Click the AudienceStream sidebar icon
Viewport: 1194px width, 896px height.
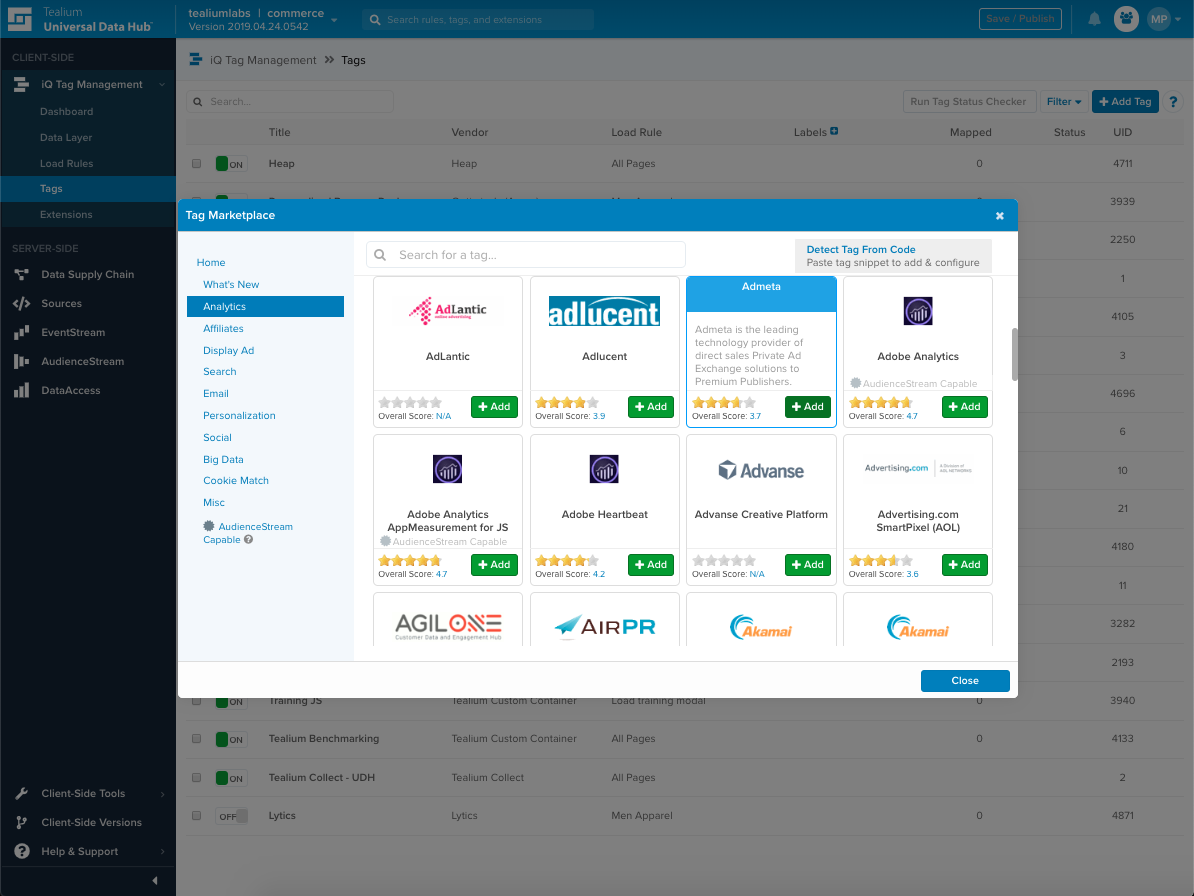tap(21, 361)
